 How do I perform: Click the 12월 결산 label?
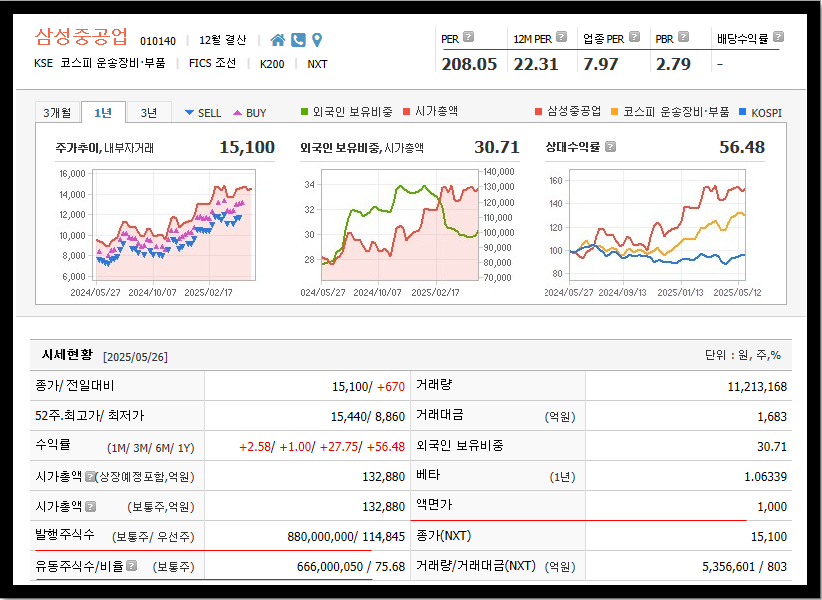point(222,40)
